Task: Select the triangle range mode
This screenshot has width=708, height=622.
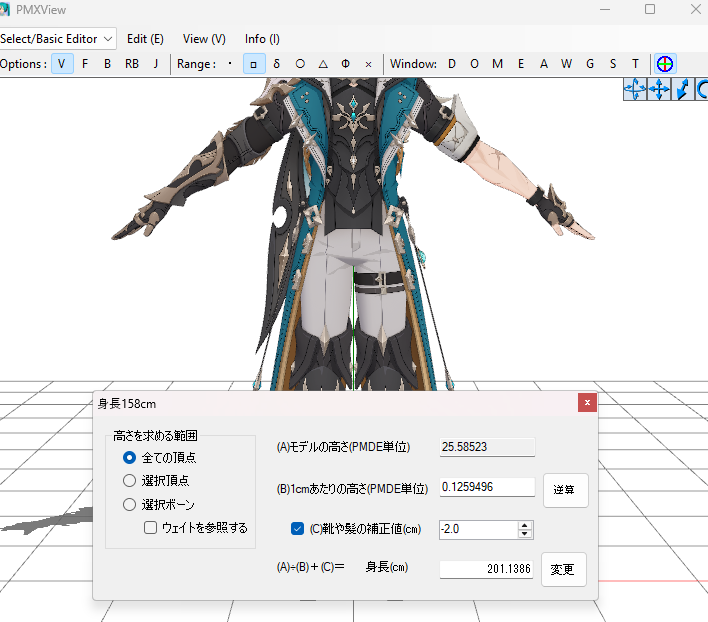Action: click(323, 64)
